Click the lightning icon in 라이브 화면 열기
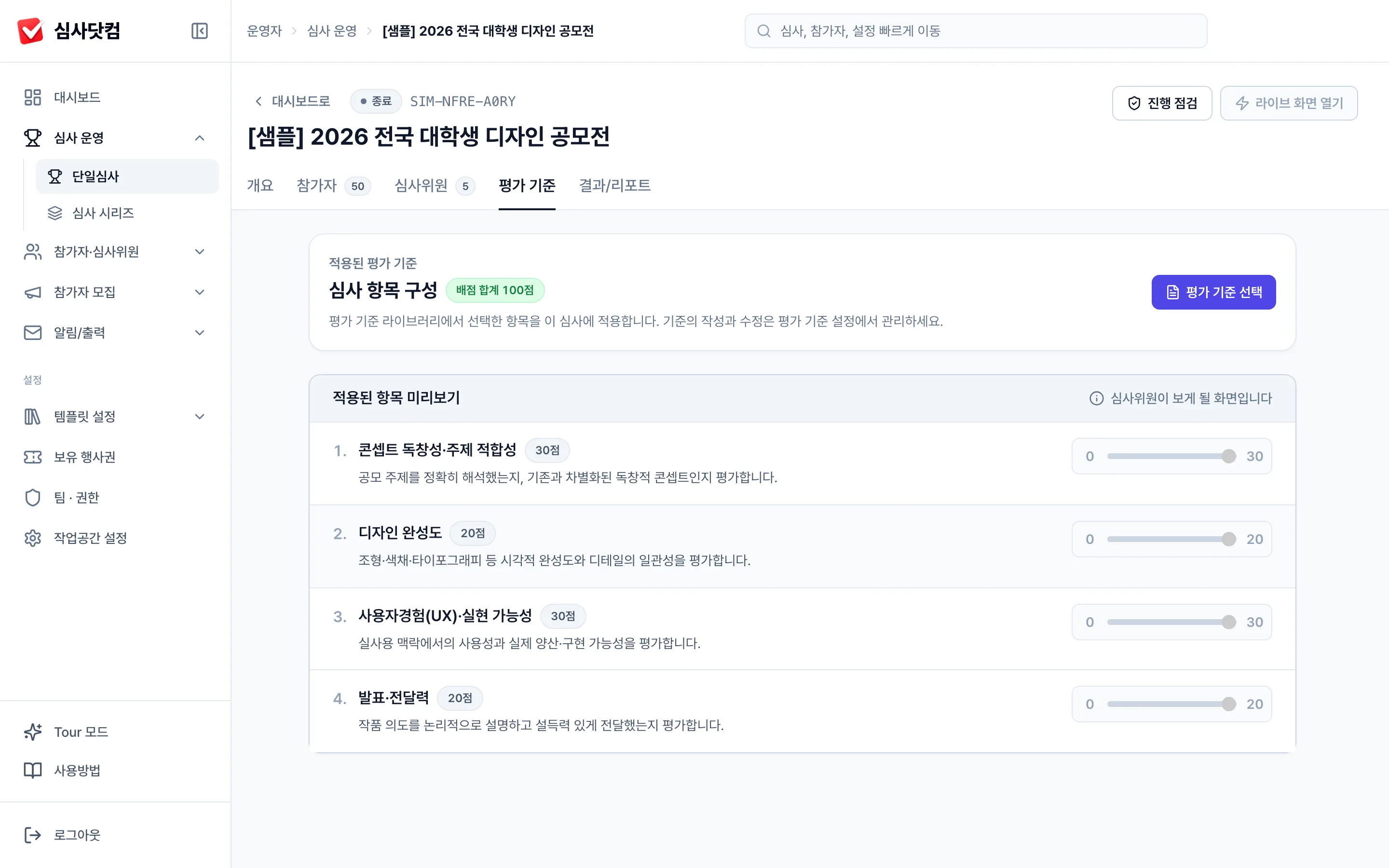The image size is (1389, 868). click(1242, 103)
